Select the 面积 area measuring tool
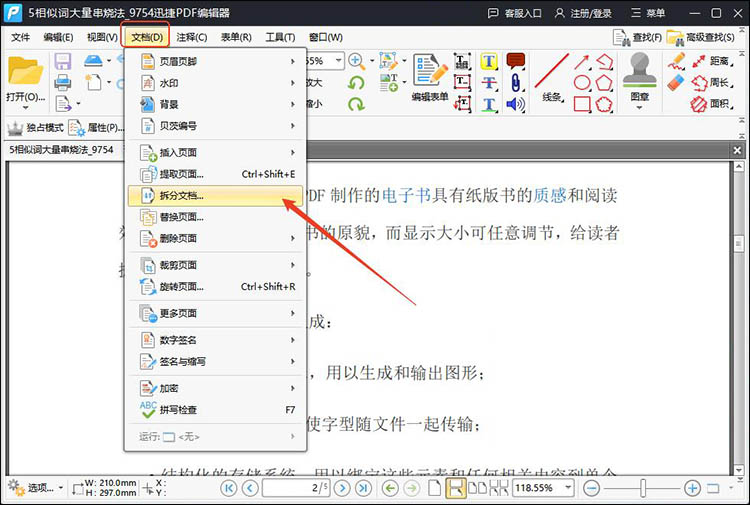 point(712,104)
